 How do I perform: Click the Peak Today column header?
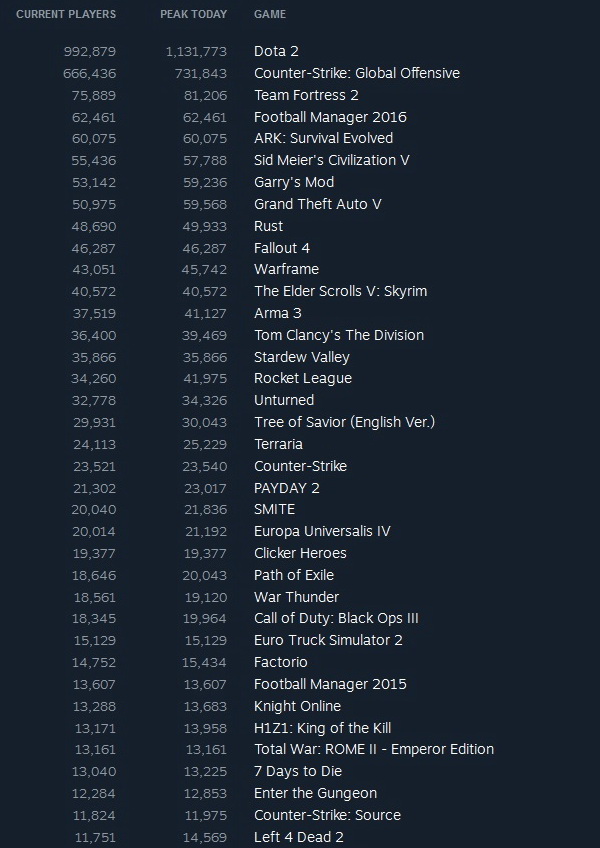click(193, 15)
